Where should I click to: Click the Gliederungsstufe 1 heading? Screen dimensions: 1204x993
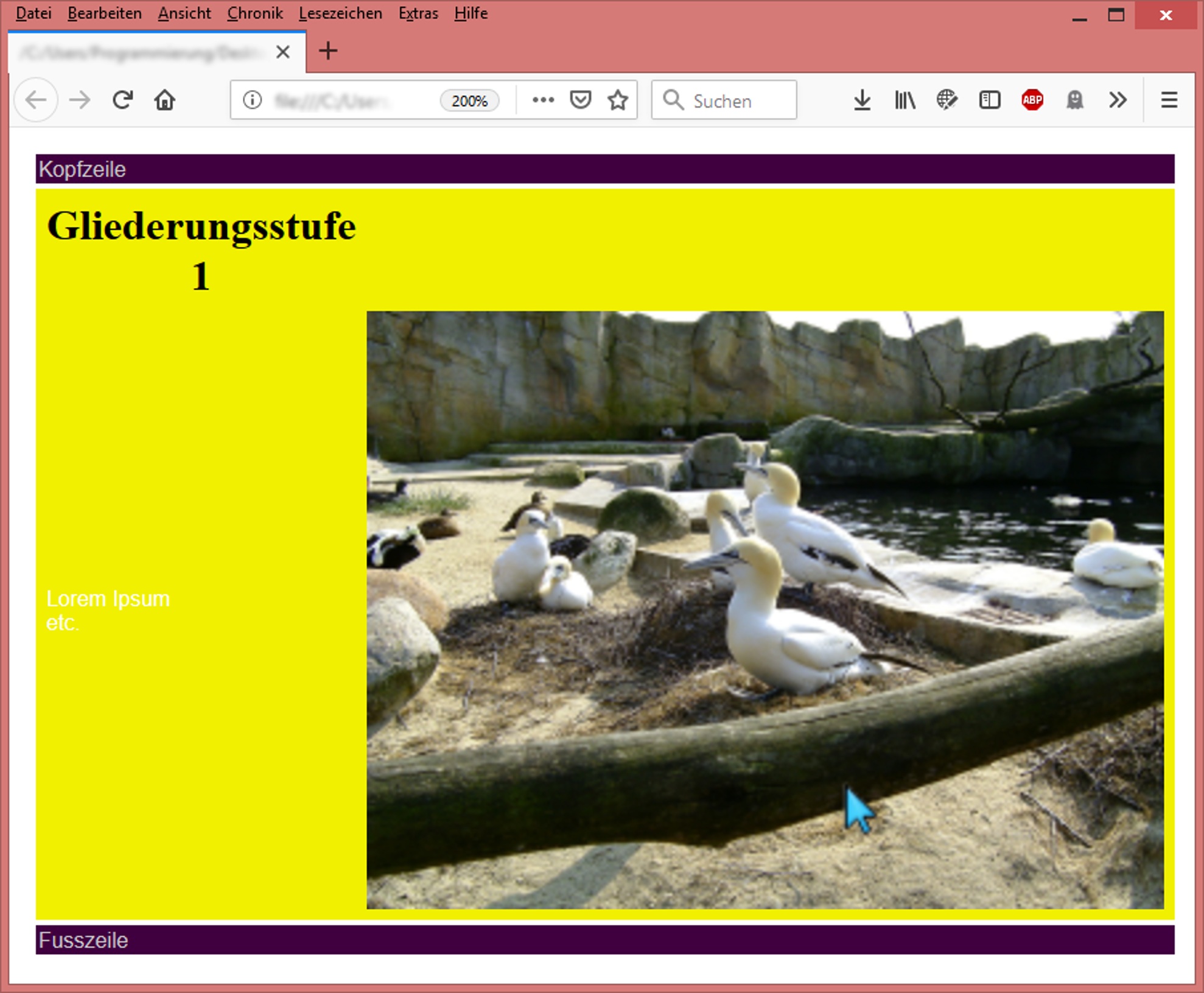201,251
